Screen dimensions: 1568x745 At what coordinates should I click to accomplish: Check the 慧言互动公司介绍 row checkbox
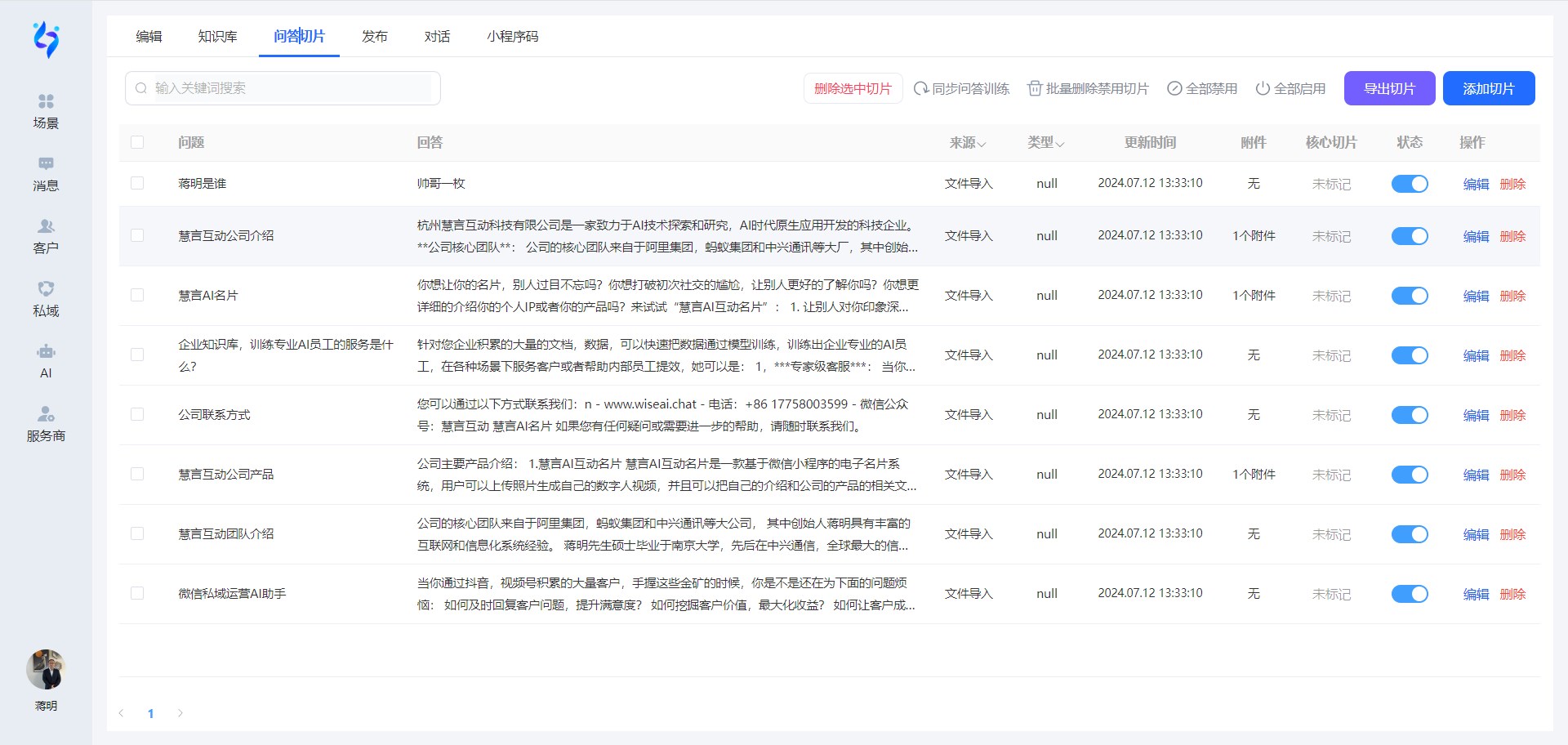[x=137, y=235]
